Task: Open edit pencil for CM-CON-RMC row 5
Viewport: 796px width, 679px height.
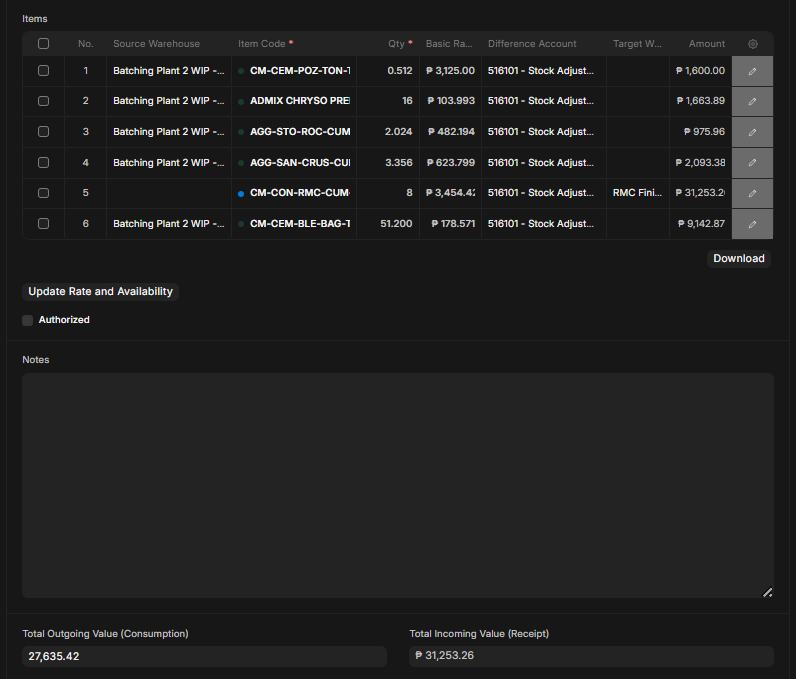Action: click(x=752, y=193)
